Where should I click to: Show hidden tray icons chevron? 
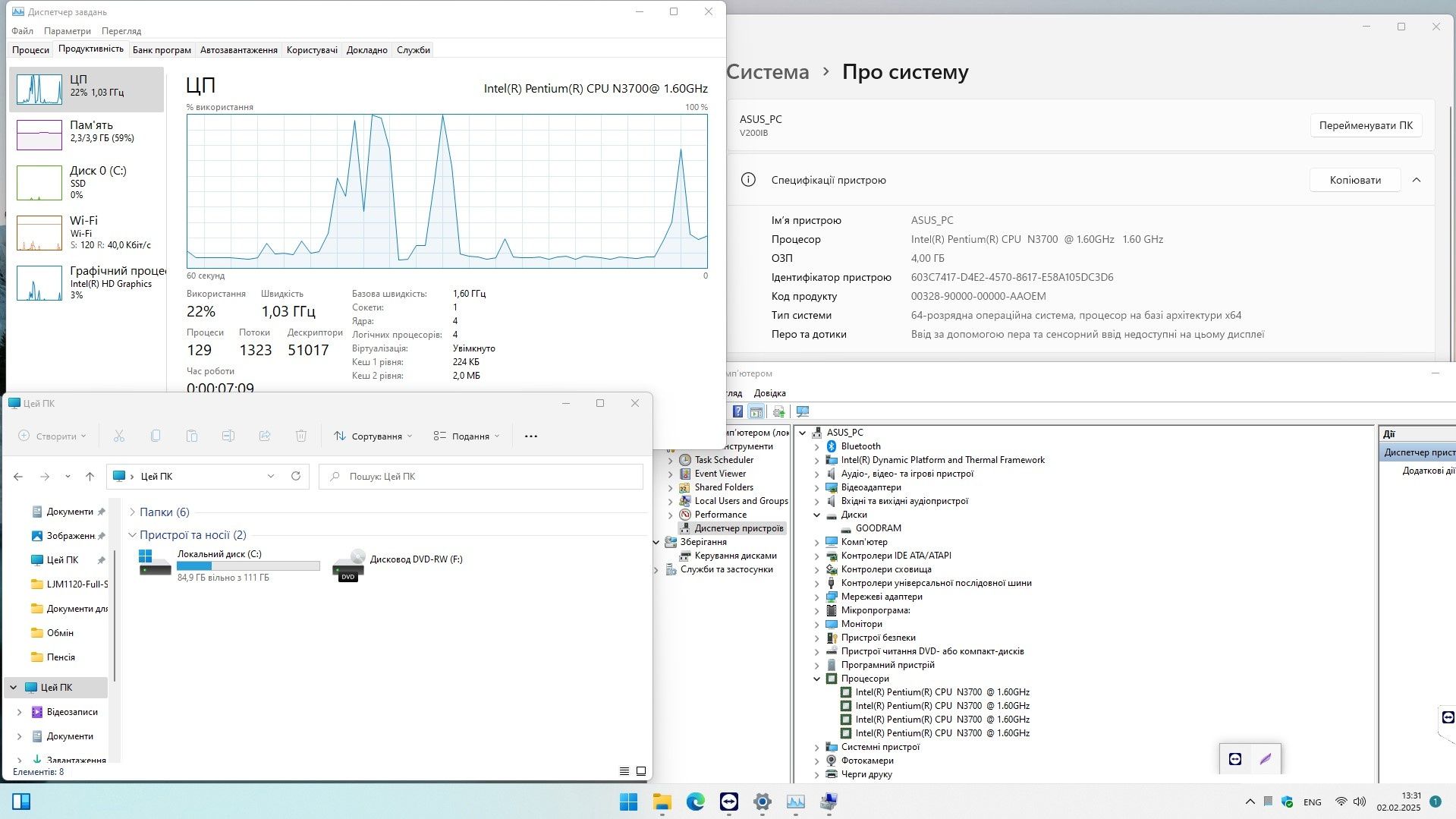pos(1250,802)
